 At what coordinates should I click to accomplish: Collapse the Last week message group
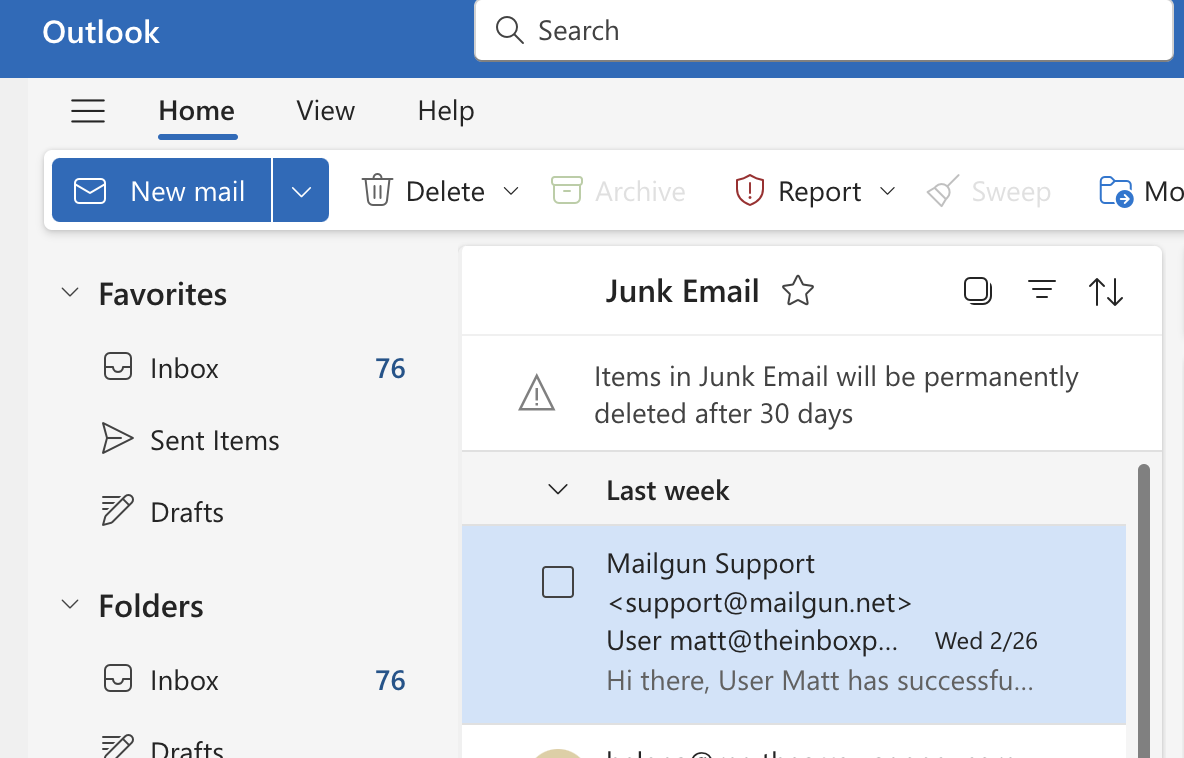tap(557, 490)
